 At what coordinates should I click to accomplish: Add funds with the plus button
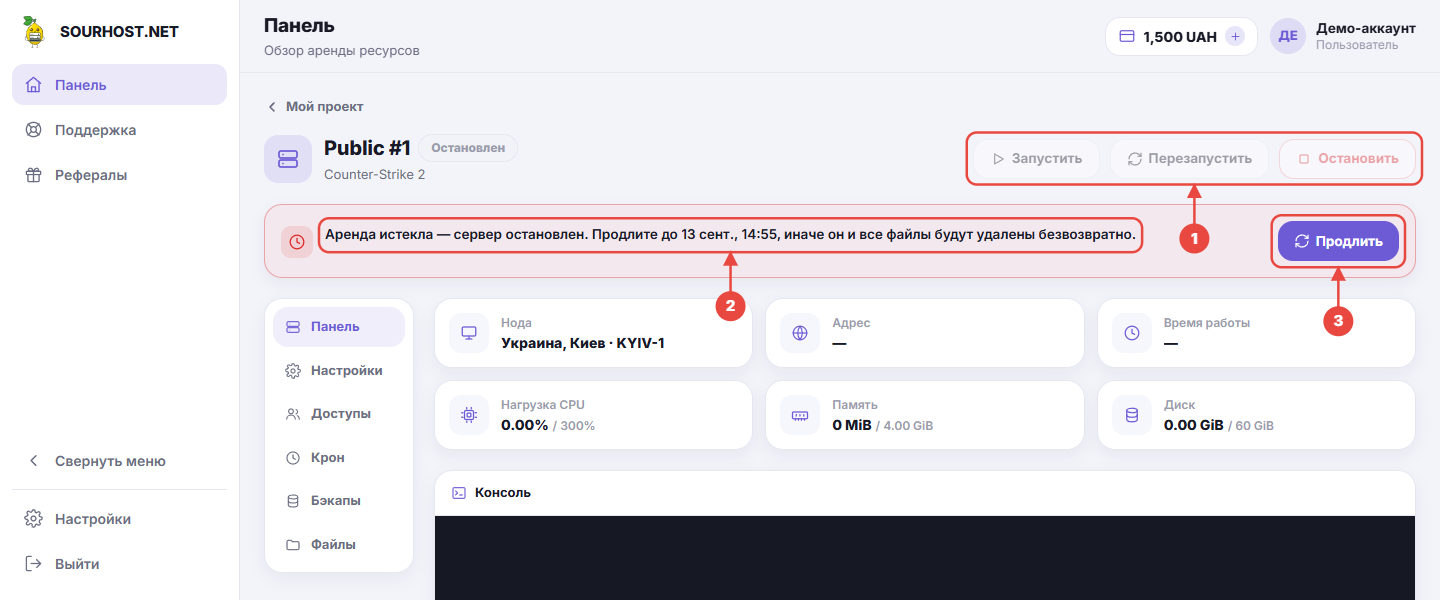(x=1235, y=36)
